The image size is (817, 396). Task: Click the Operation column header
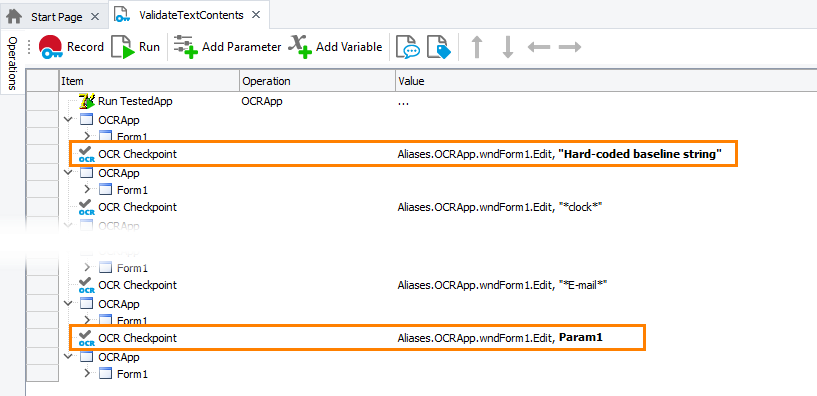point(317,81)
